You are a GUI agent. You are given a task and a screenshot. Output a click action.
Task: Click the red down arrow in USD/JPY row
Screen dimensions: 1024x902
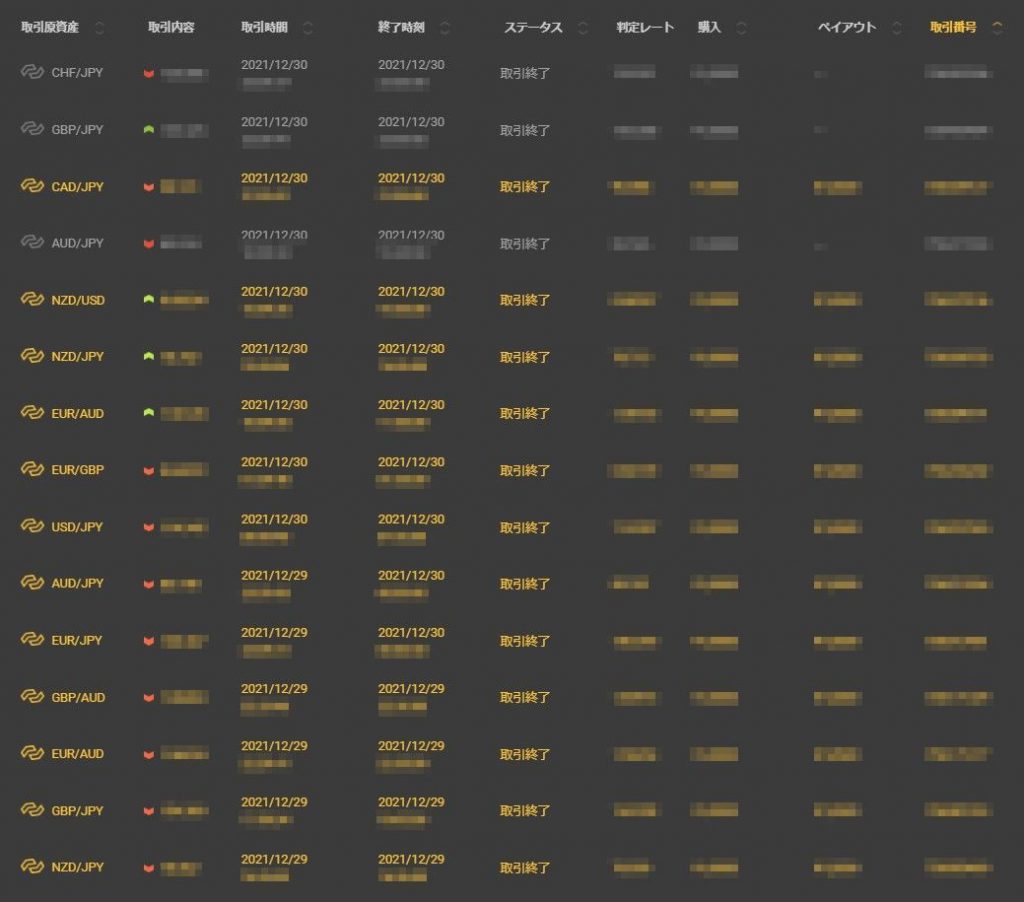point(149,528)
